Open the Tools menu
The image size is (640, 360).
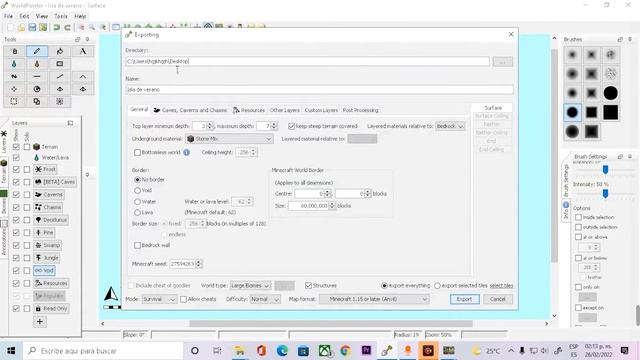click(x=61, y=16)
